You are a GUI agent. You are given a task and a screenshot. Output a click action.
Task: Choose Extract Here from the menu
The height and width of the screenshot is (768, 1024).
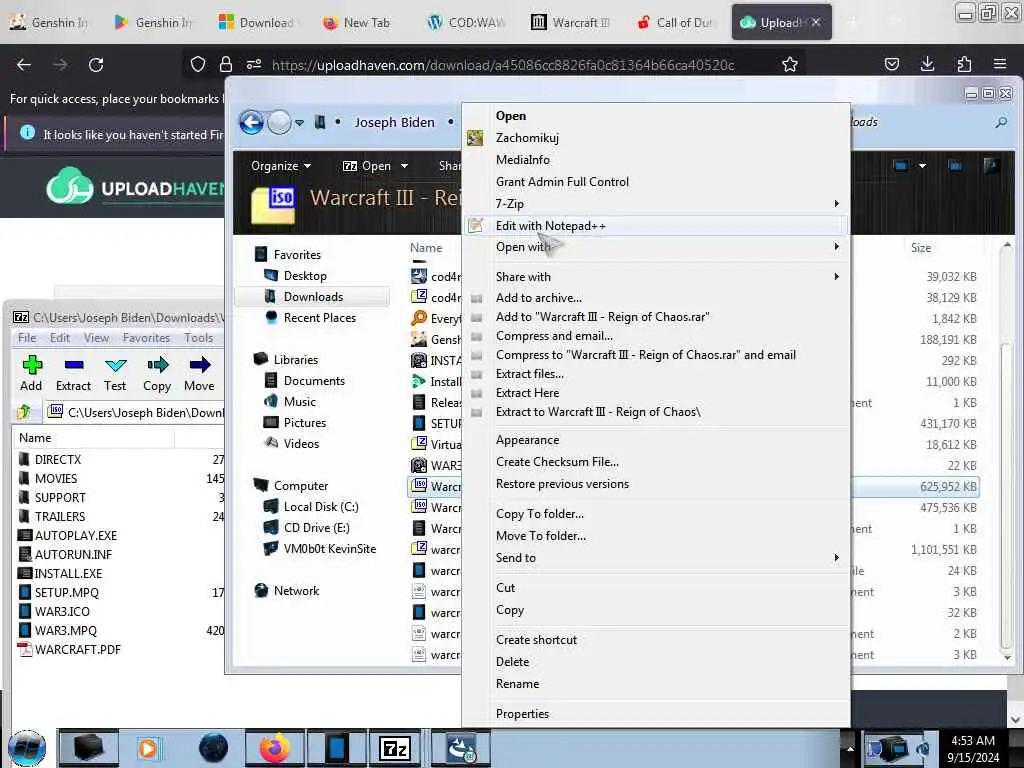coord(655,393)
